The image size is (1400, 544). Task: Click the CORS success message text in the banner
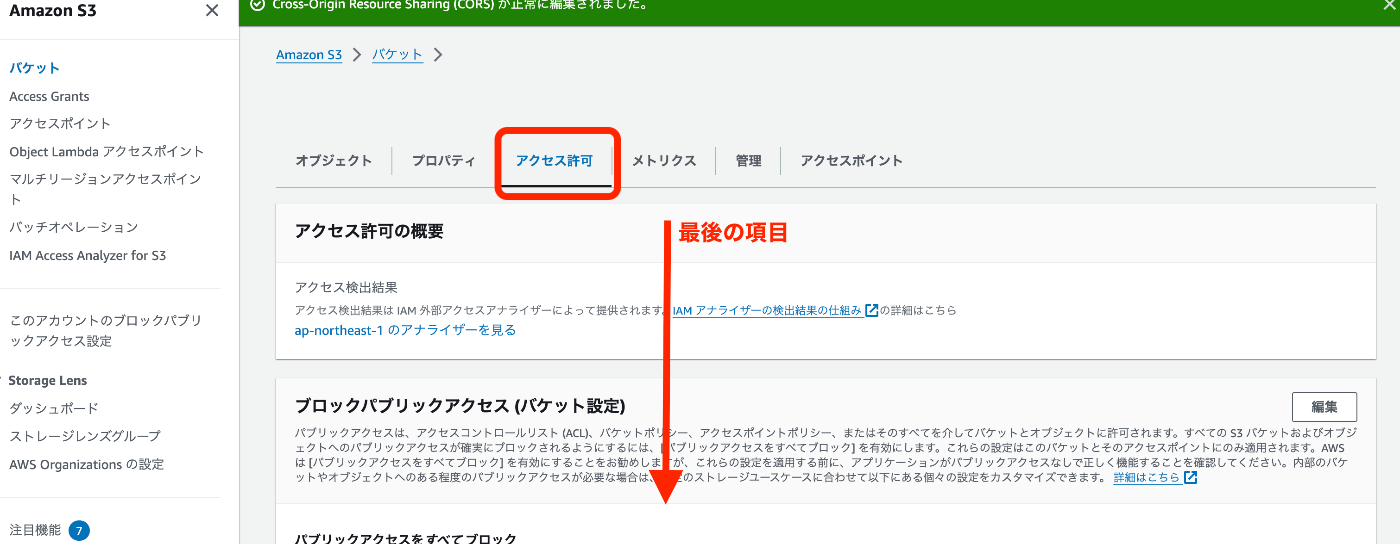pyautogui.click(x=459, y=5)
